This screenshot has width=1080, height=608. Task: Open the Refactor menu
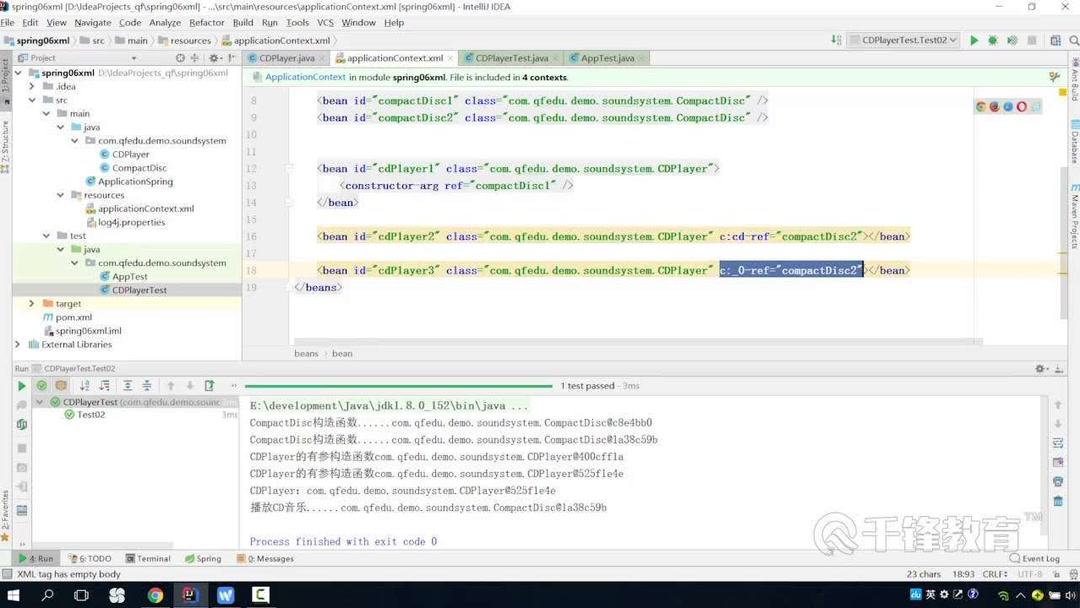point(206,22)
